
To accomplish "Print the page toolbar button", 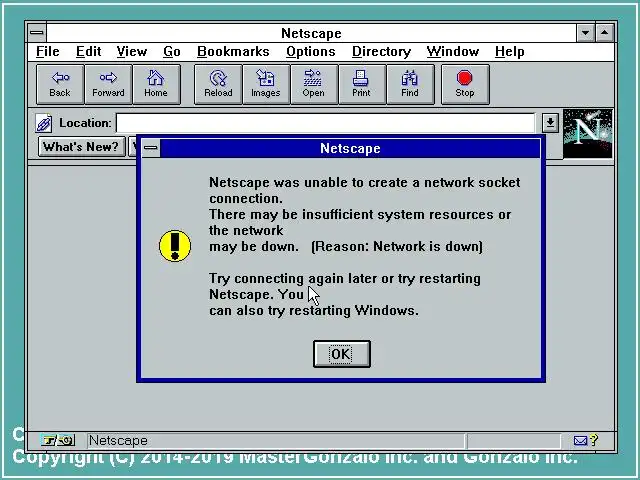I will coord(361,84).
